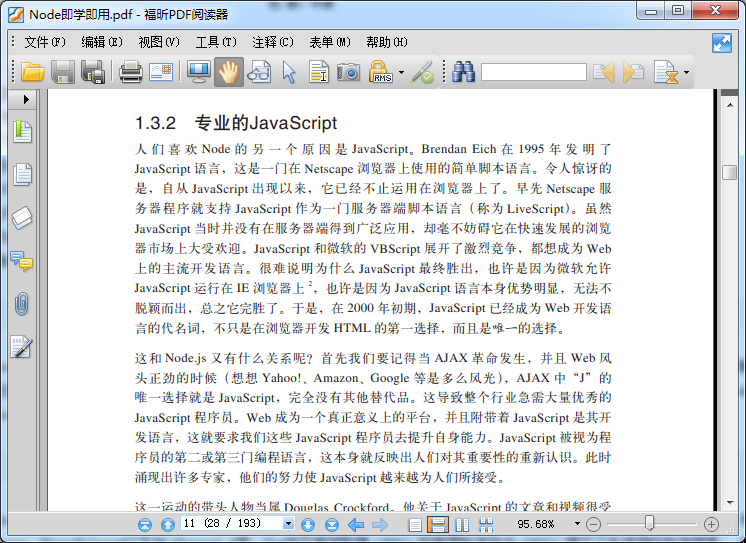Zoom out with minus button
The image size is (746, 543).
593,524
